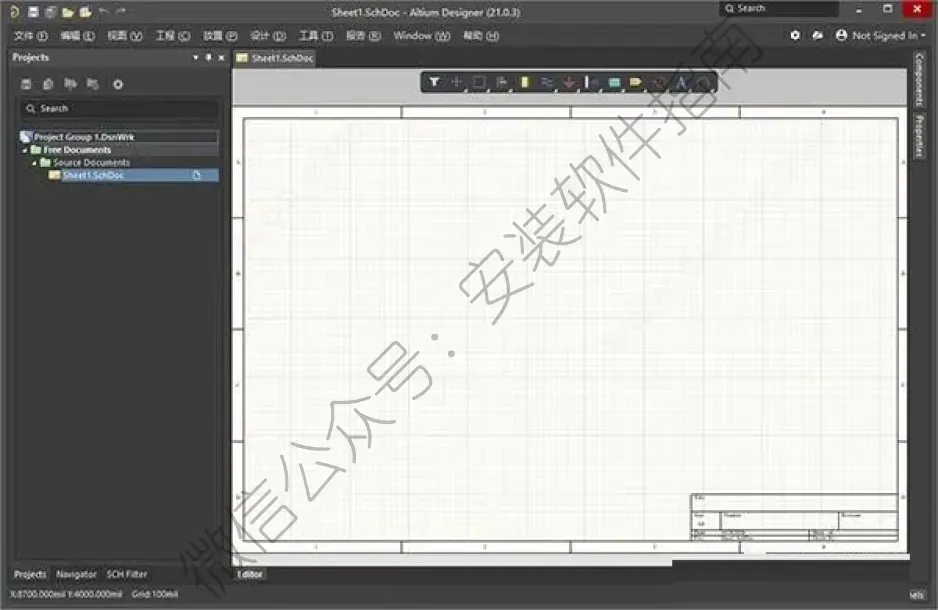Open the 视图 (V) menu

point(124,36)
